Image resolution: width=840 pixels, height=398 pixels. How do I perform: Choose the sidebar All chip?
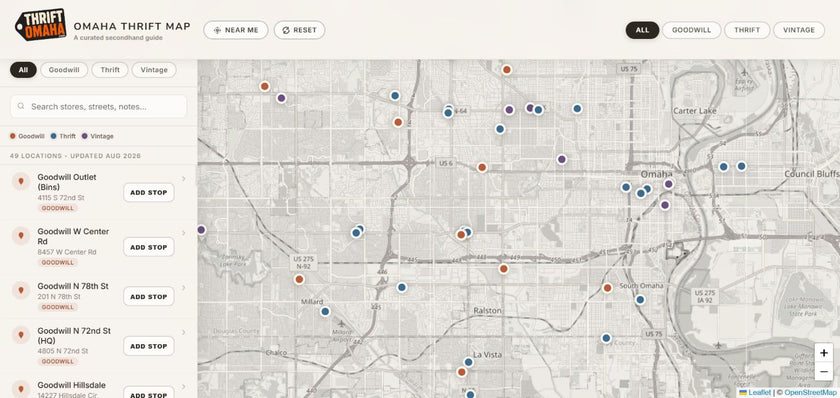tap(23, 70)
